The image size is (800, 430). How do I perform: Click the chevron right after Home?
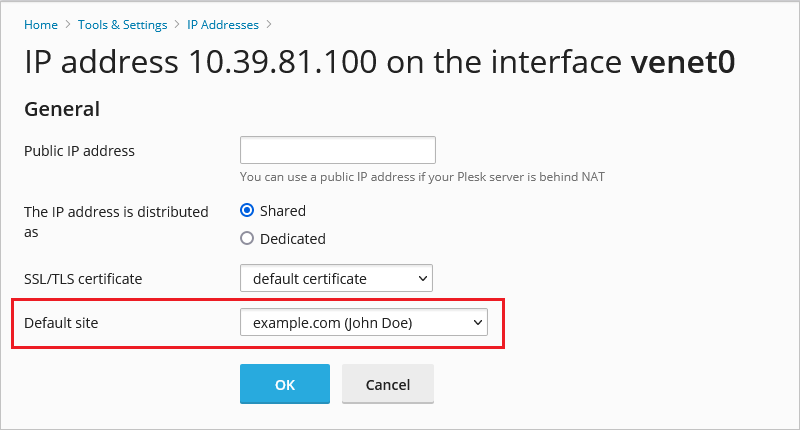tap(69, 24)
